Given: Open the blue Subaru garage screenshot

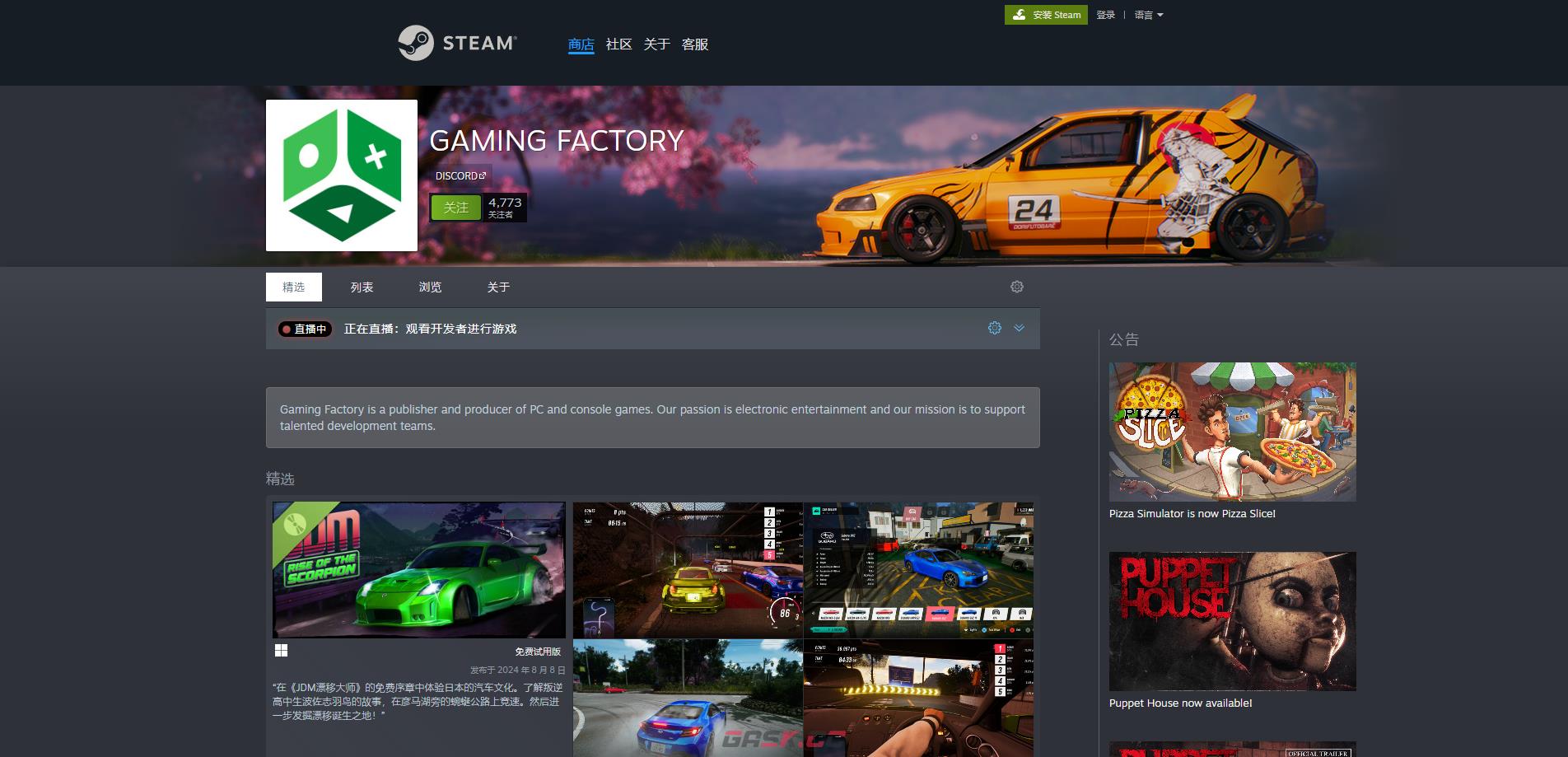Looking at the screenshot, I should (x=918, y=570).
